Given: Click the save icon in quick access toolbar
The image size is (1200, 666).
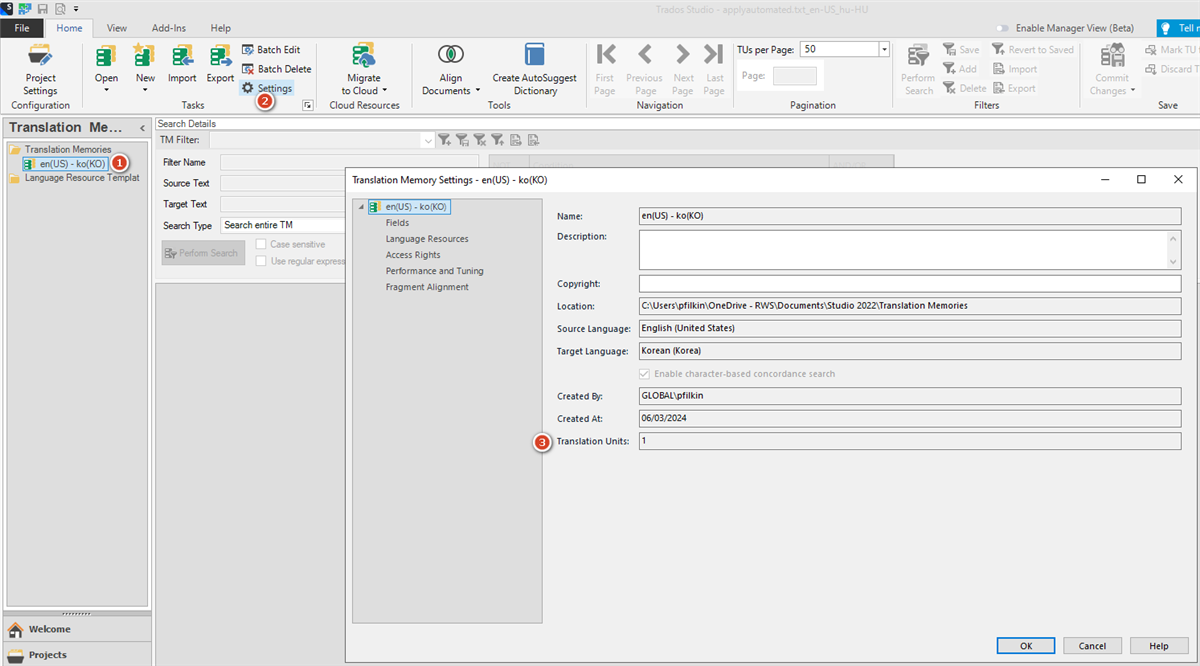Looking at the screenshot, I should (43, 8).
